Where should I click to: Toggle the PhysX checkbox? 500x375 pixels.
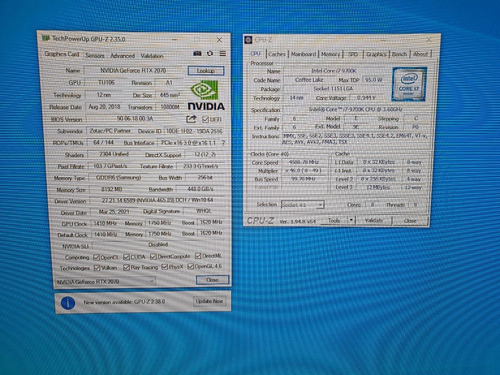click(164, 267)
